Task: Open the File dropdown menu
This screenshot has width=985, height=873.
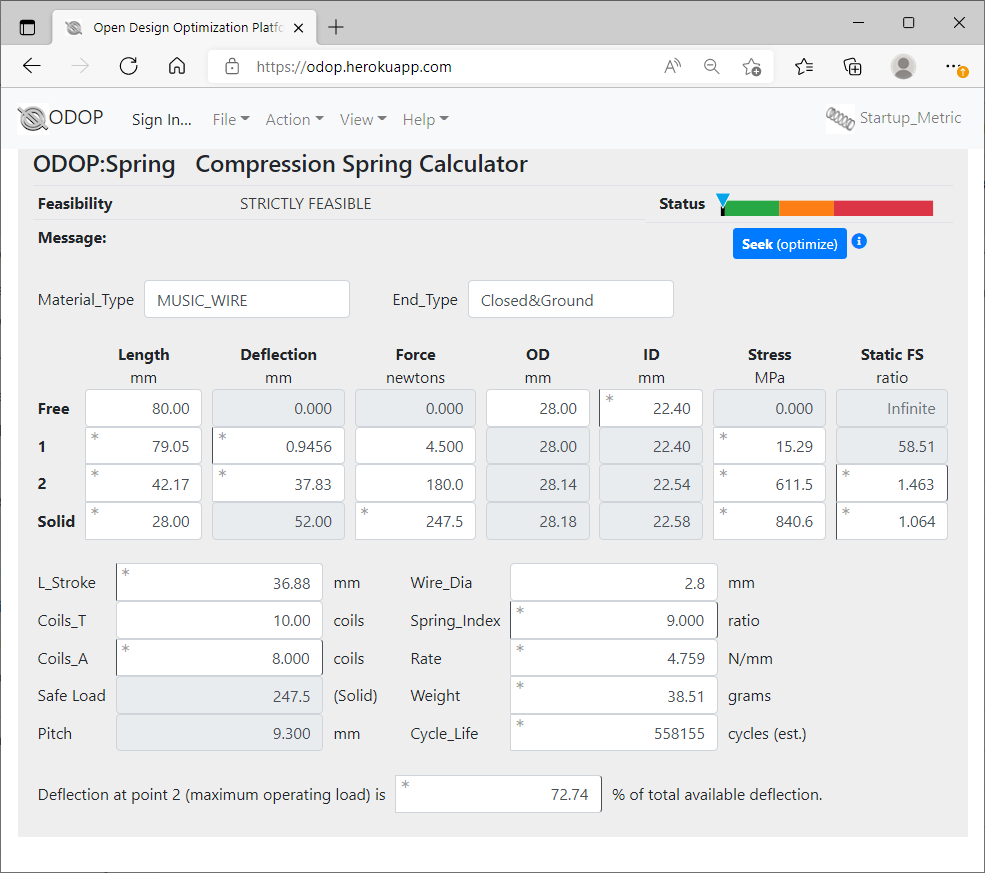Action: [230, 119]
